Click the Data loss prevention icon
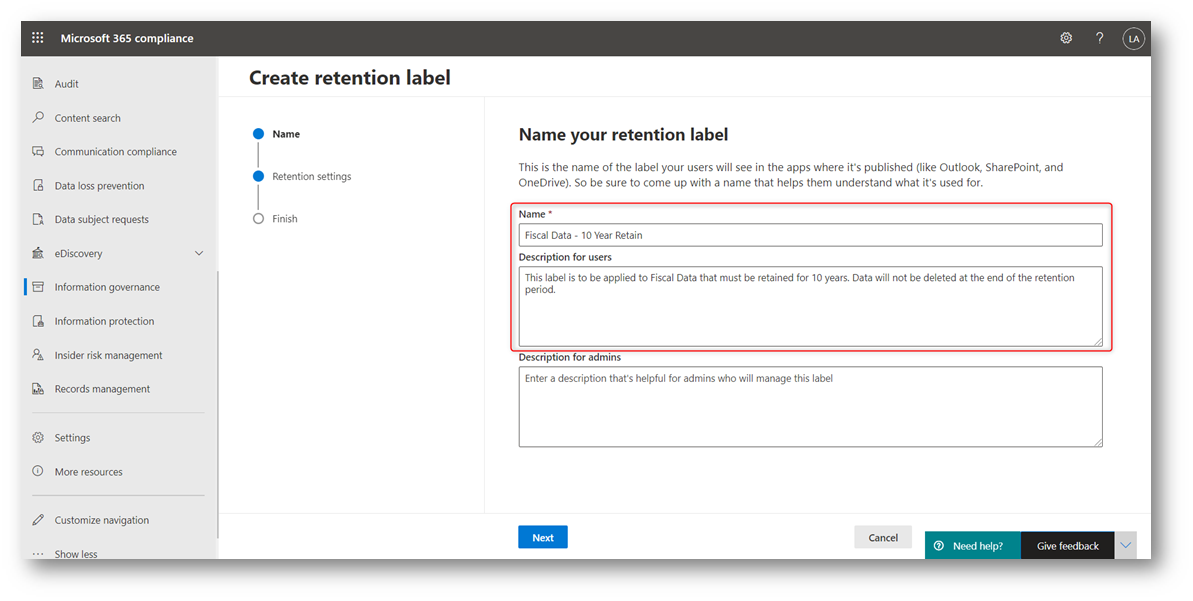 (x=38, y=186)
